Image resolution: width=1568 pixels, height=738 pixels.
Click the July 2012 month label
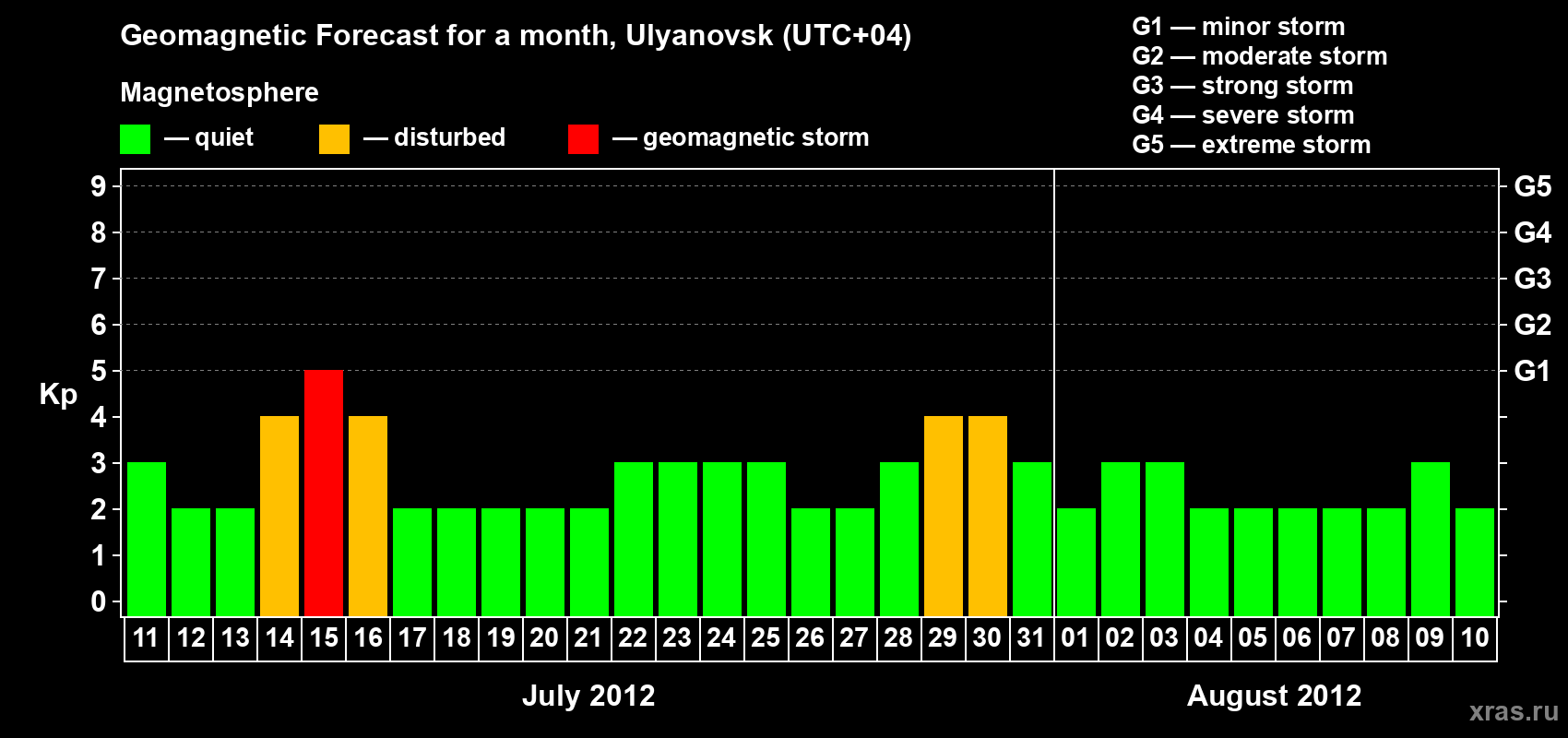pyautogui.click(x=588, y=696)
